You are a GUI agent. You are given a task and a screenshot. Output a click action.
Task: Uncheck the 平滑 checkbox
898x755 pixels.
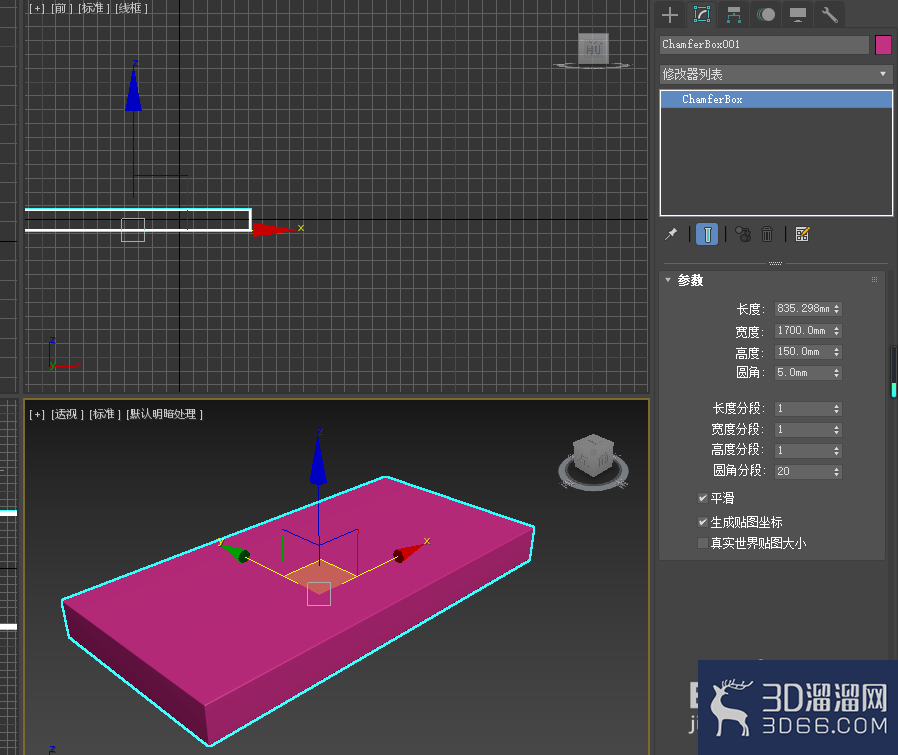pos(703,498)
